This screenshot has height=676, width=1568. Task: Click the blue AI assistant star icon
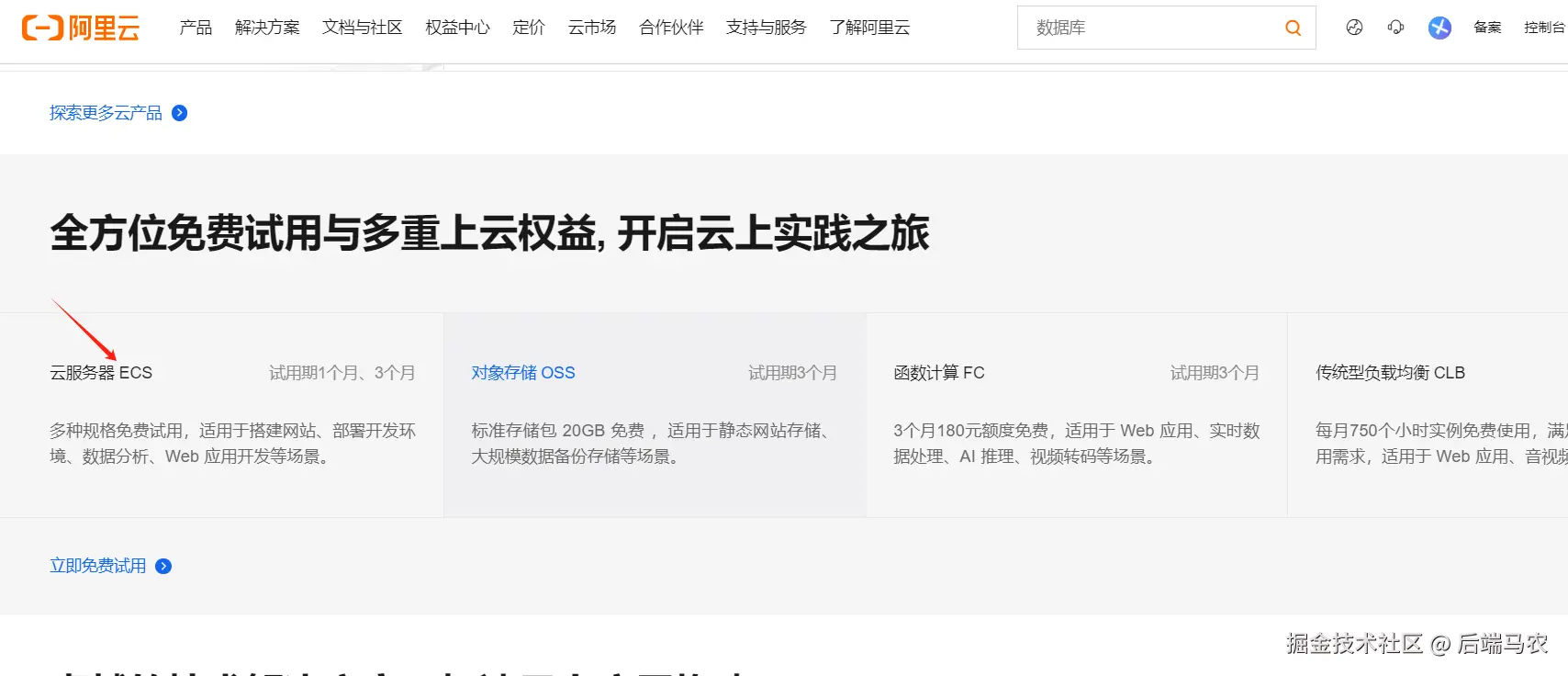coord(1439,28)
